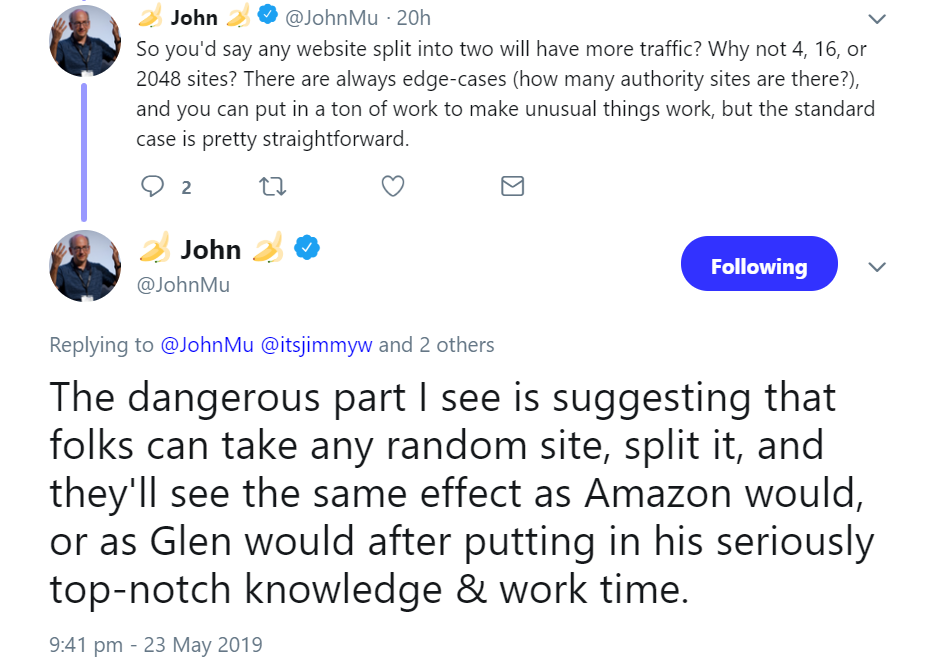Send top tweet via direct message icon
This screenshot has height=667, width=934.
[x=512, y=187]
